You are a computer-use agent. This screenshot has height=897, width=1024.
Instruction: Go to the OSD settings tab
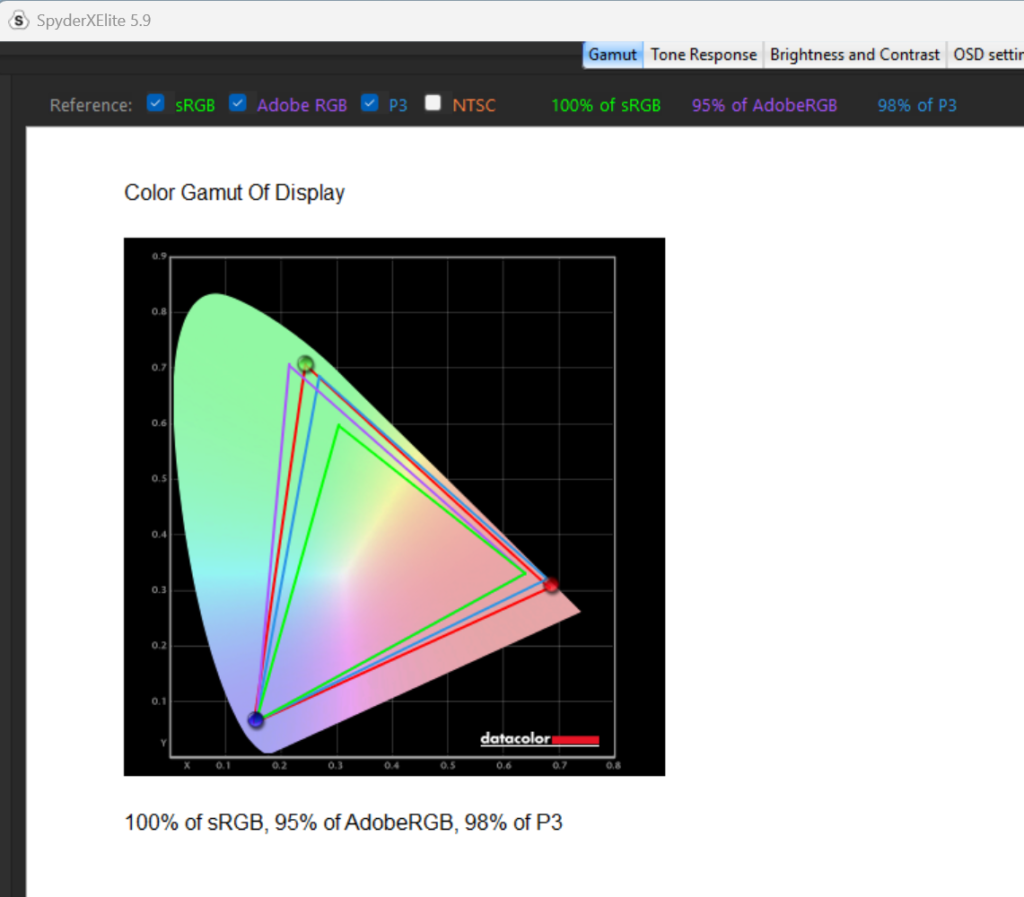(987, 55)
